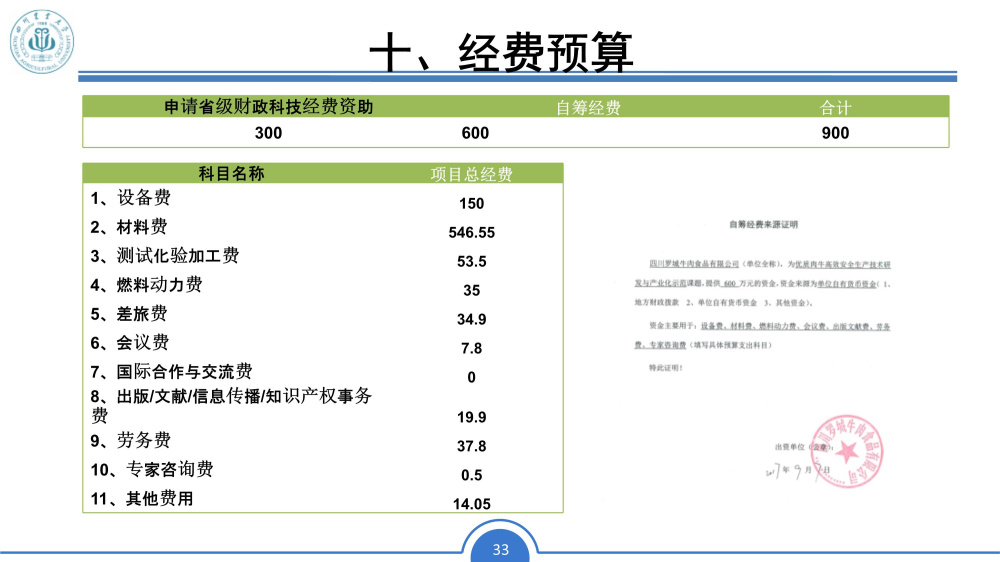Select row 4、燃料动力费
Screen dimensions: 1000x562
[147, 285]
